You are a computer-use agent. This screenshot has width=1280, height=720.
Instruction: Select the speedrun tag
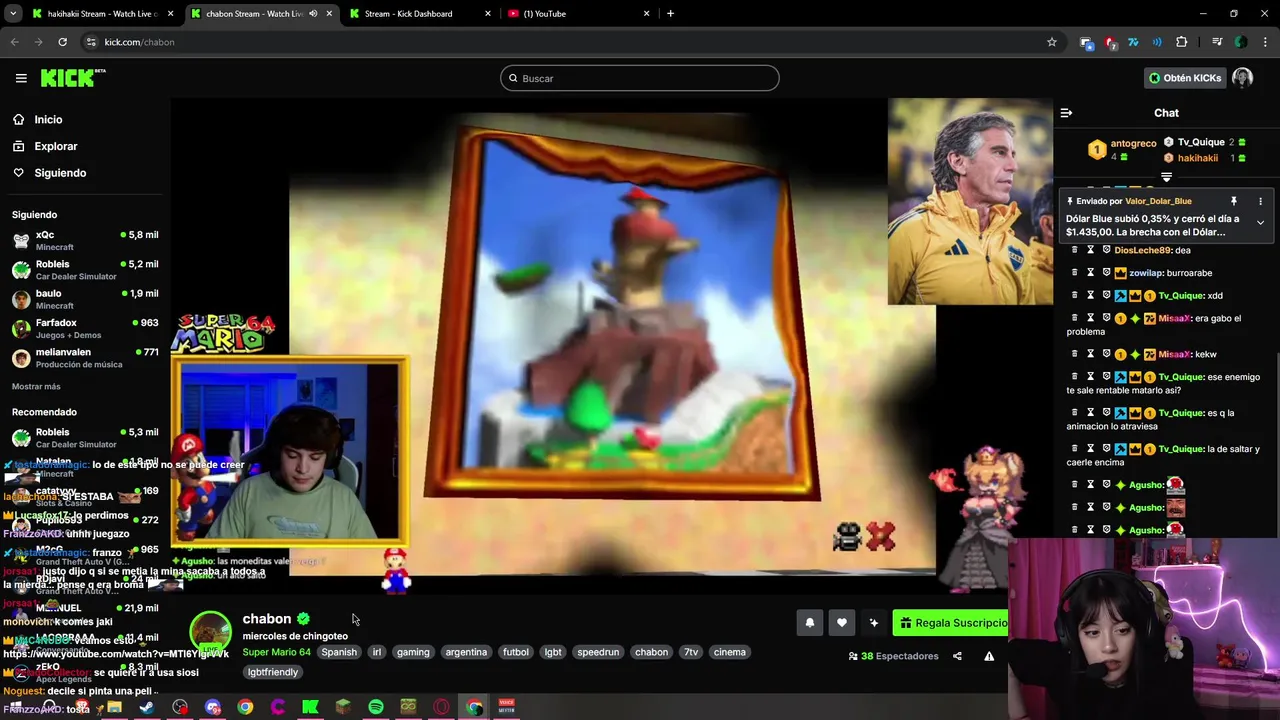pyautogui.click(x=598, y=652)
